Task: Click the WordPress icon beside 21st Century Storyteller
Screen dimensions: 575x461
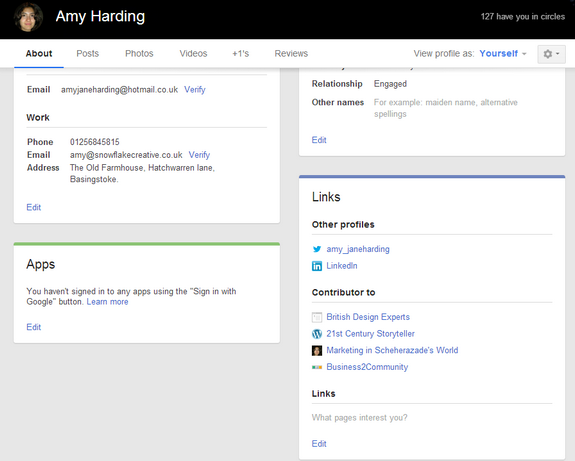Action: [x=317, y=334]
